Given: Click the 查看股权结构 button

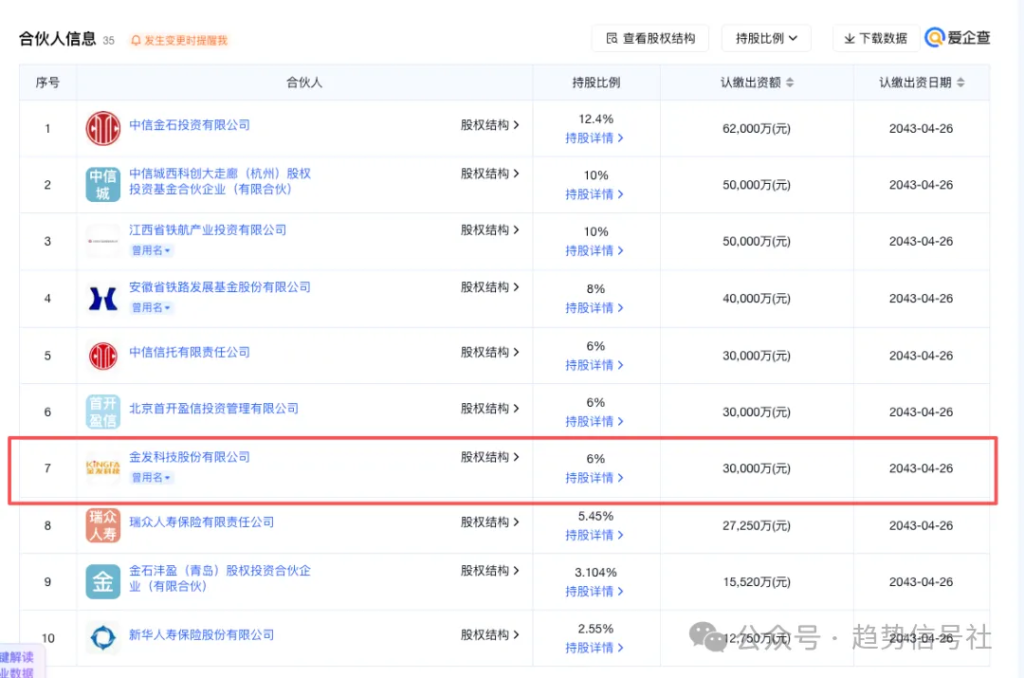Looking at the screenshot, I should tap(650, 38).
